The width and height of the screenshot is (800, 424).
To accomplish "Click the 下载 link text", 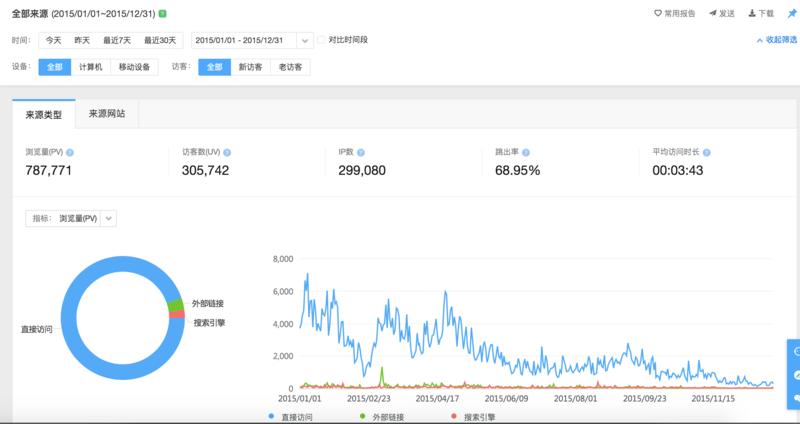I will 766,14.
